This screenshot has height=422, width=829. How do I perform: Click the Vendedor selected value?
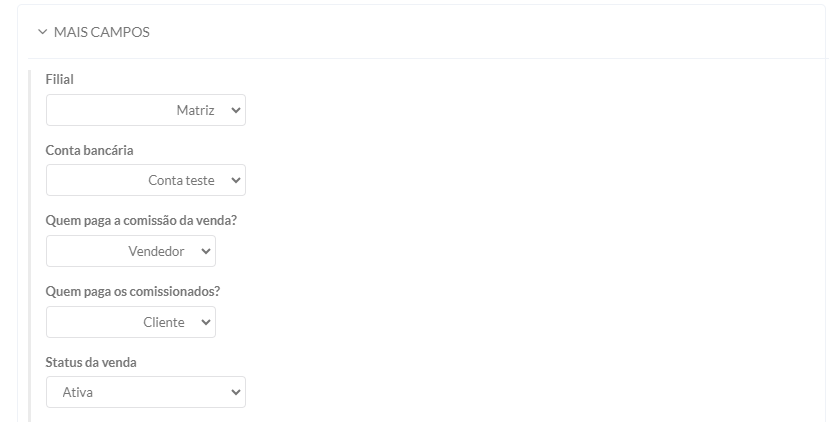(x=156, y=251)
